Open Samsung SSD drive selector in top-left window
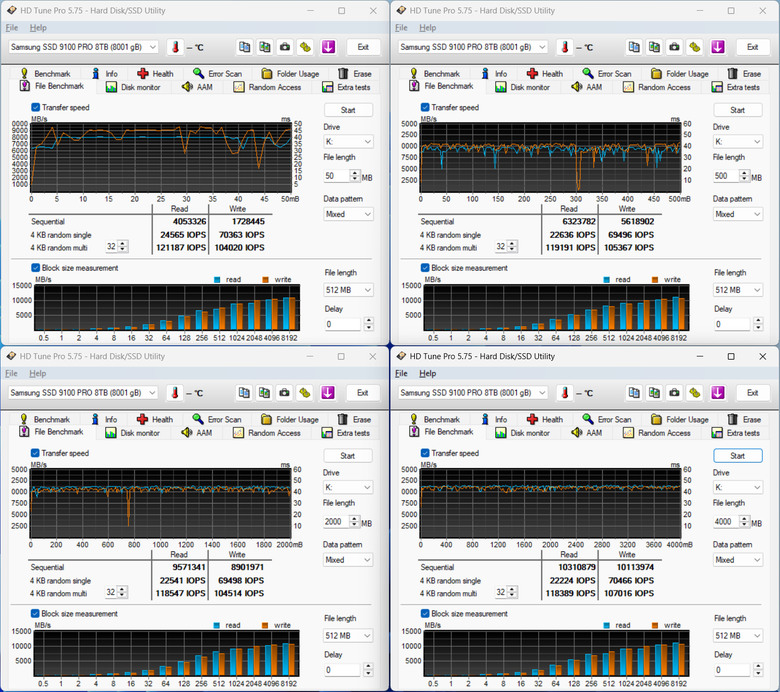 click(83, 47)
